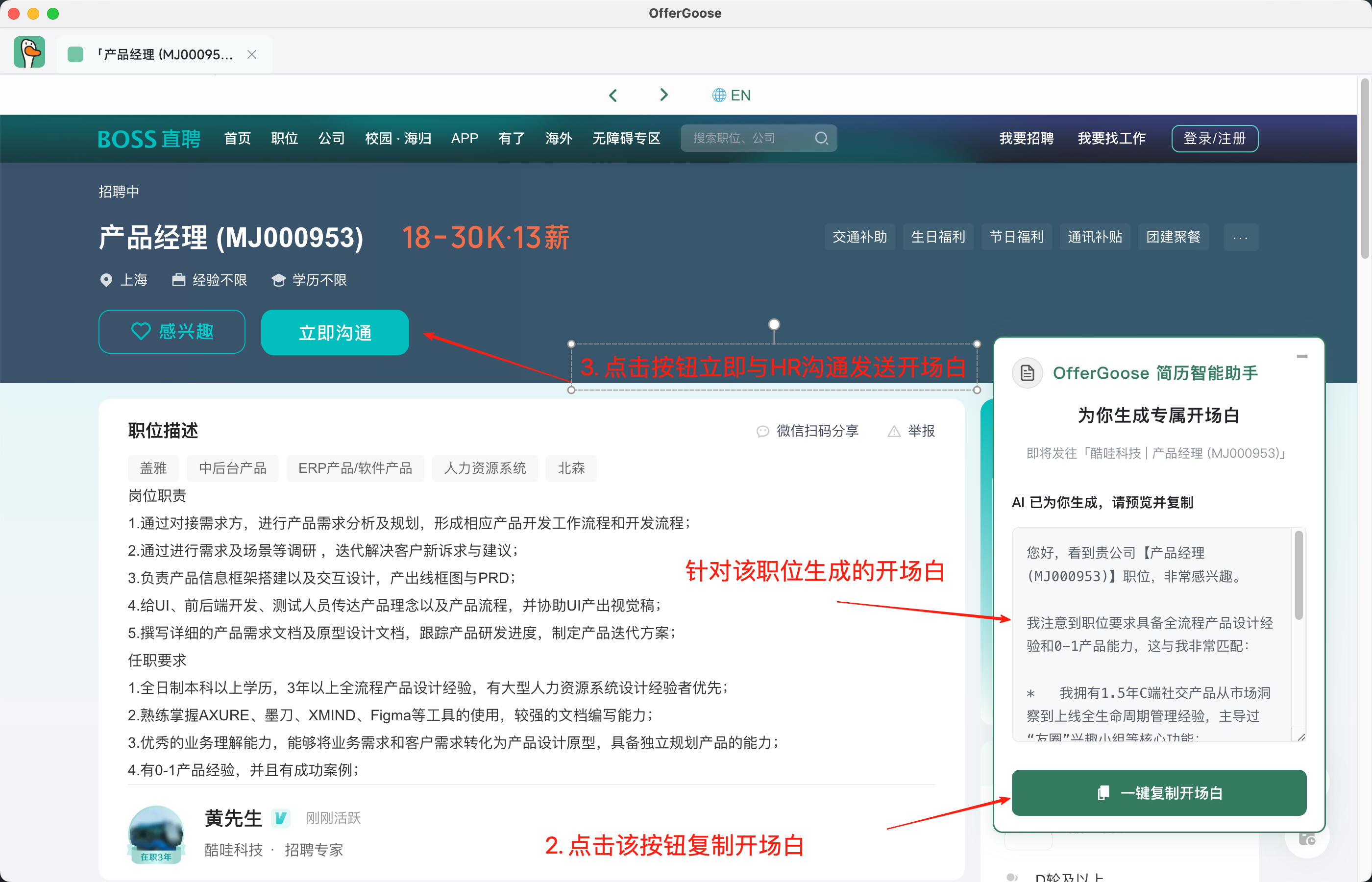Click the OfferGoose goose logo icon
The height and width of the screenshot is (882, 1372).
coord(29,52)
